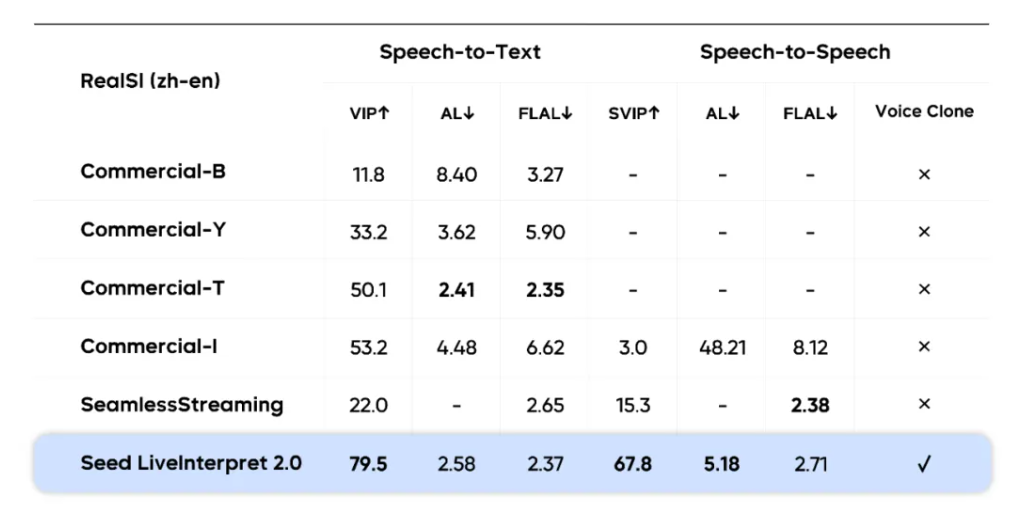The image size is (1012, 516).
Task: Click FLAL↓ header under Speech-to-Text
Action: [545, 114]
